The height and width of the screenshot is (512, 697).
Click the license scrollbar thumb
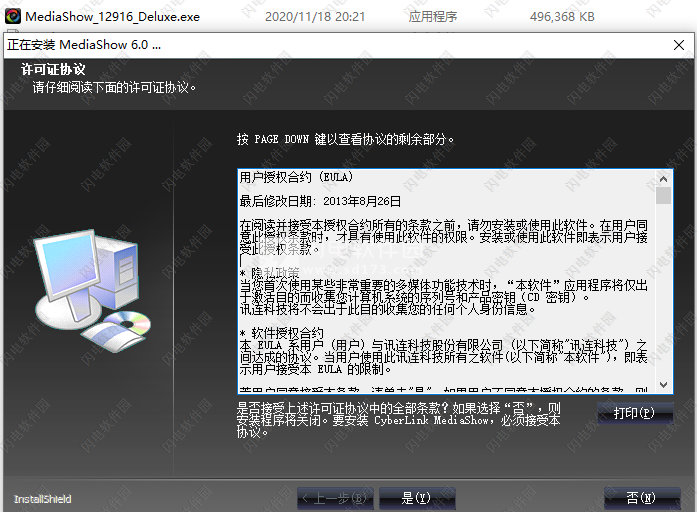tap(664, 196)
